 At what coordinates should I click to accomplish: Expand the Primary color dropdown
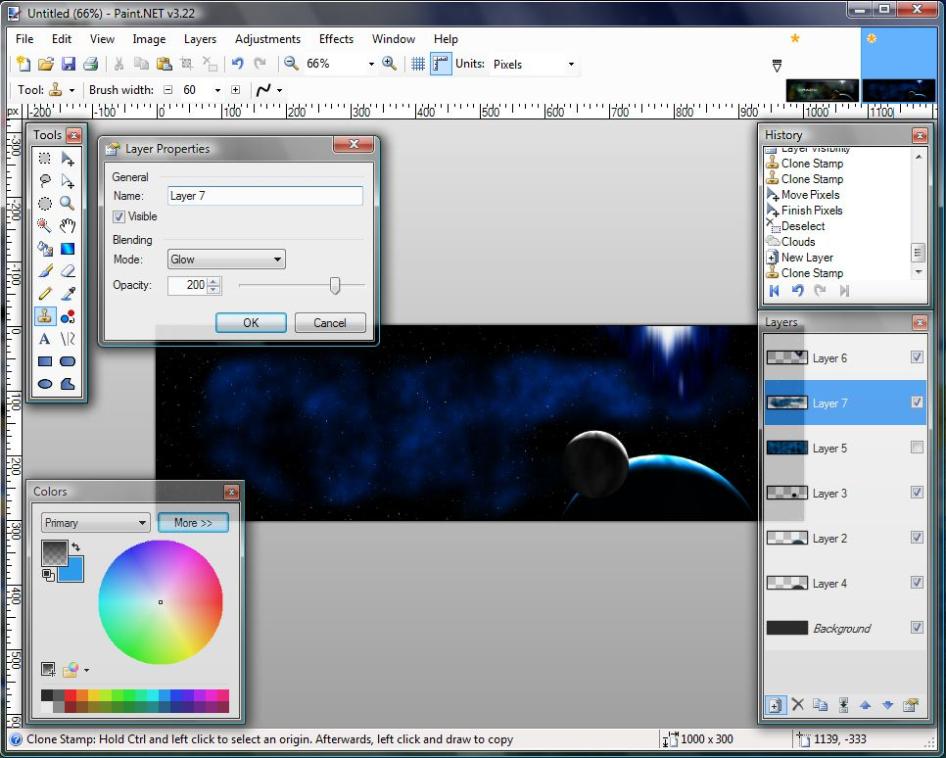point(96,523)
